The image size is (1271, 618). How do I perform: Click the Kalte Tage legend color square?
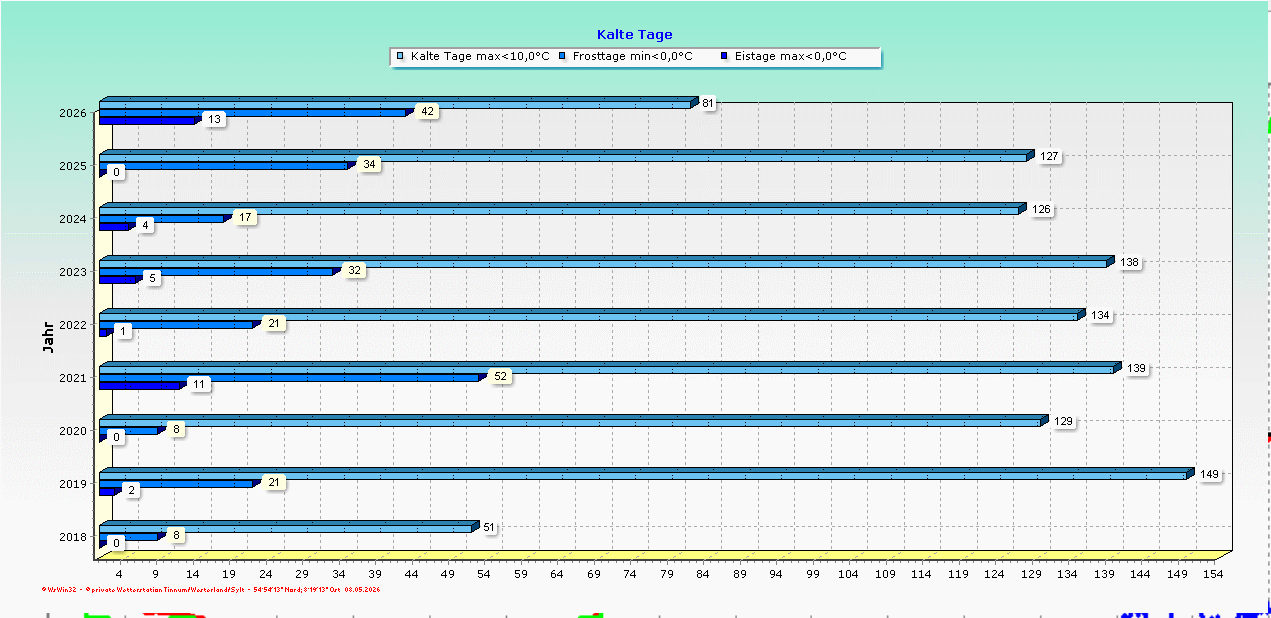point(401,57)
